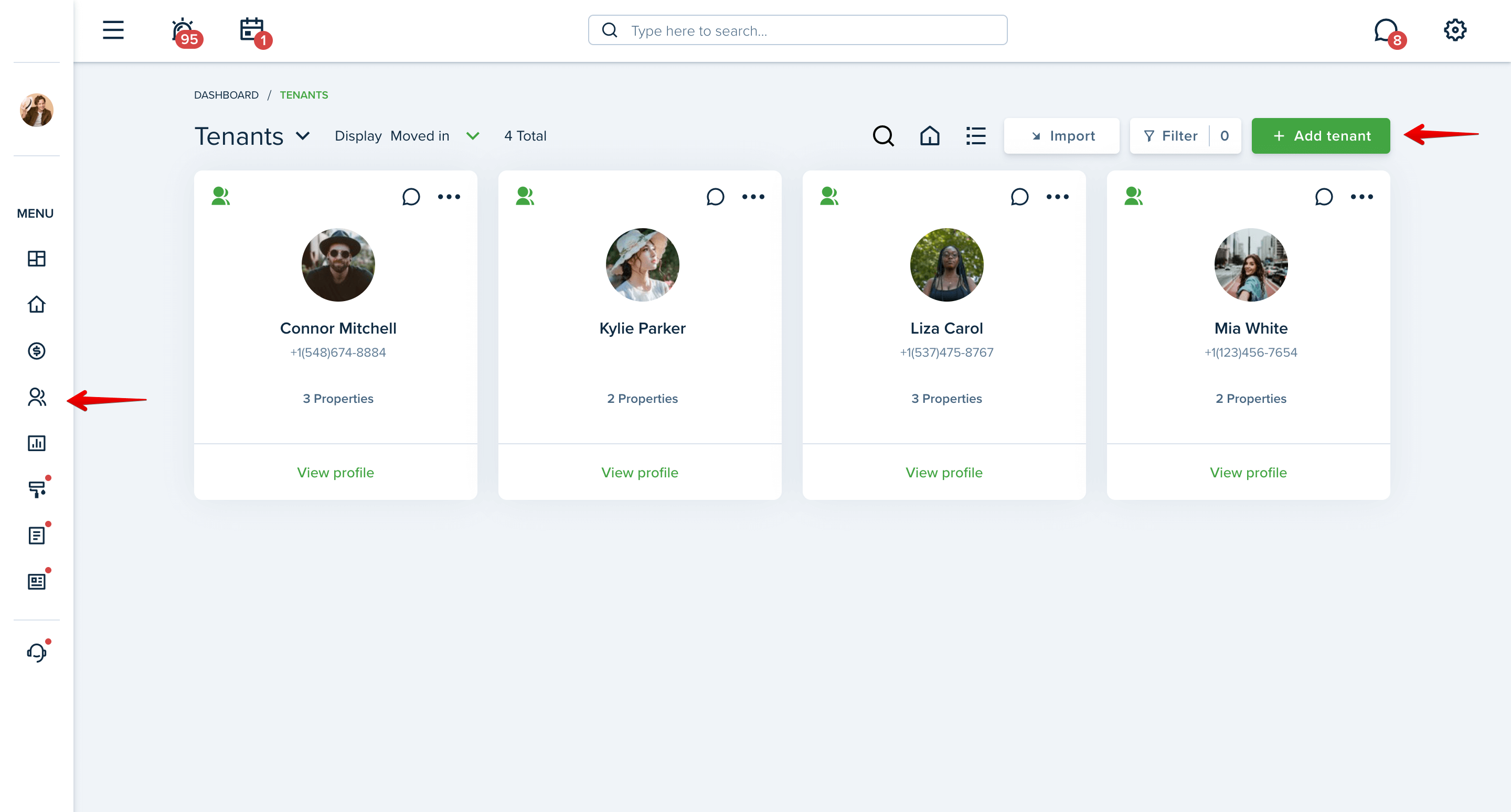Open the settings gear icon
The image size is (1511, 812).
1455,30
